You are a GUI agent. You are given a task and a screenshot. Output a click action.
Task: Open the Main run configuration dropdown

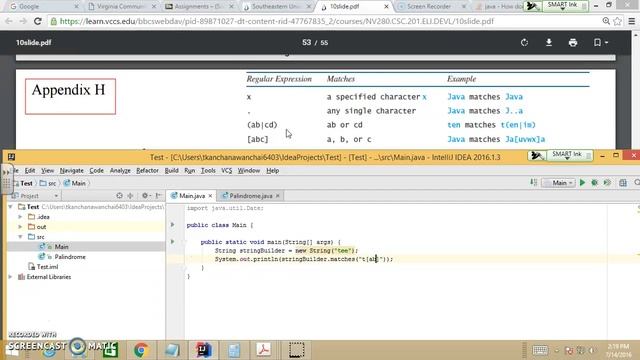coord(558,183)
